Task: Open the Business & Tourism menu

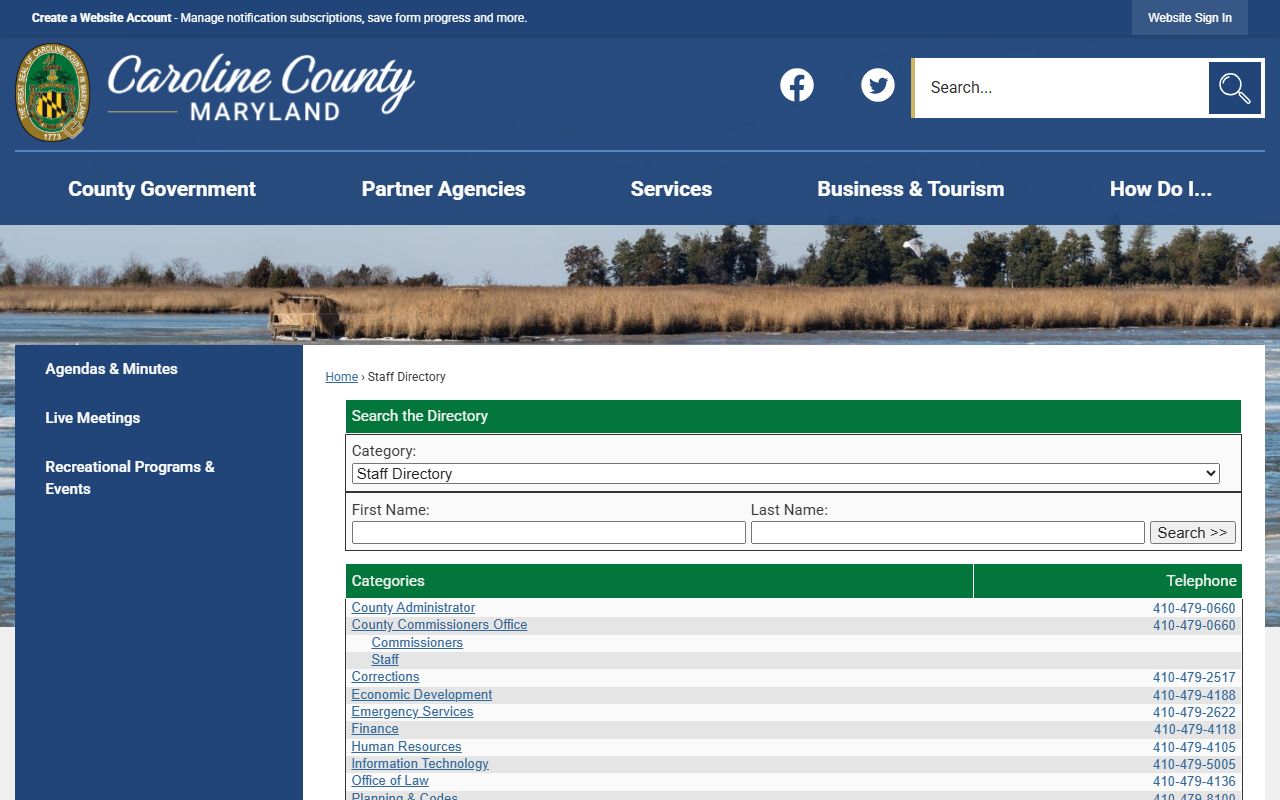Action: 911,189
